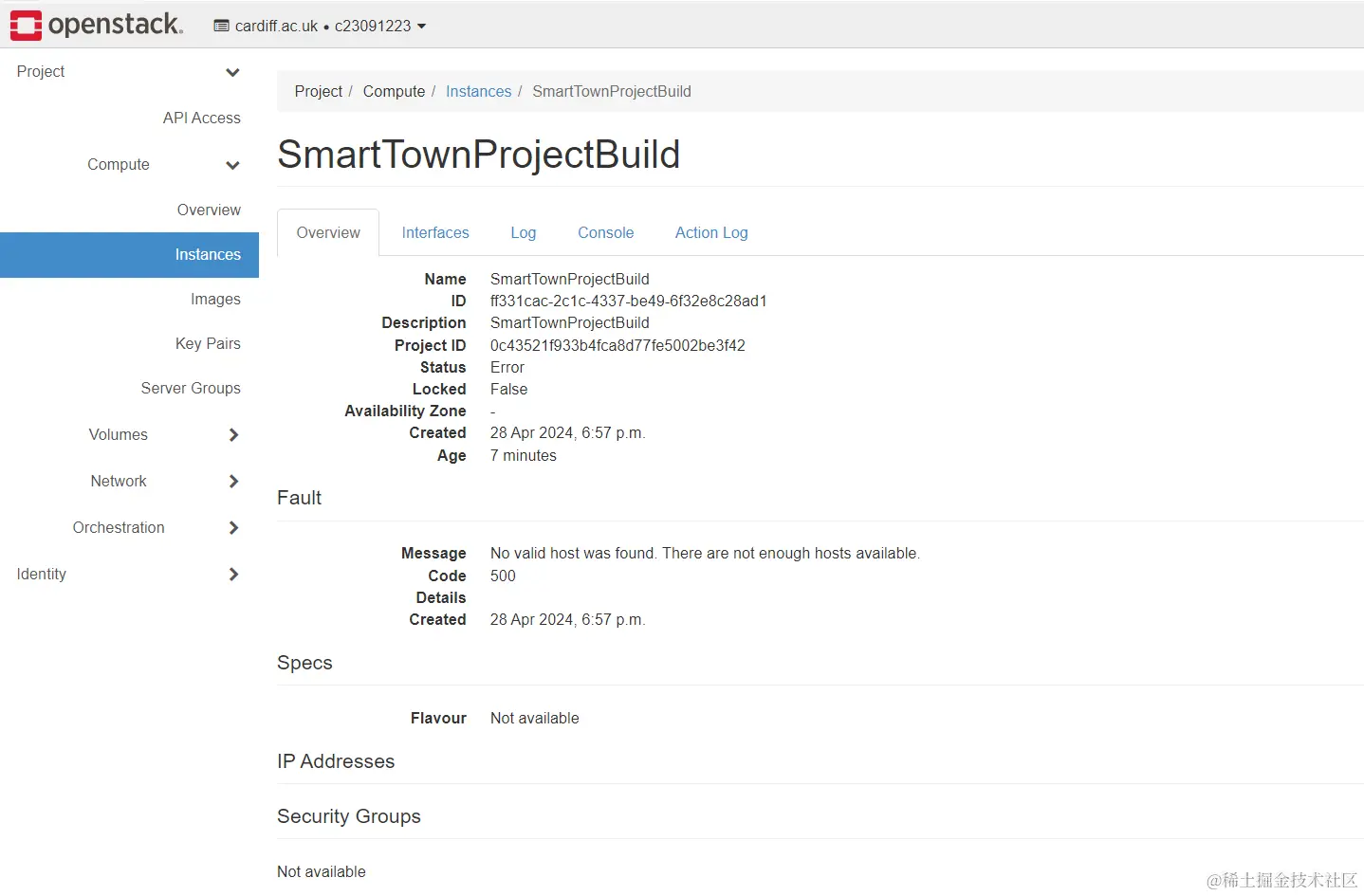Switch to the Console tab
This screenshot has height=896, width=1364.
point(606,232)
